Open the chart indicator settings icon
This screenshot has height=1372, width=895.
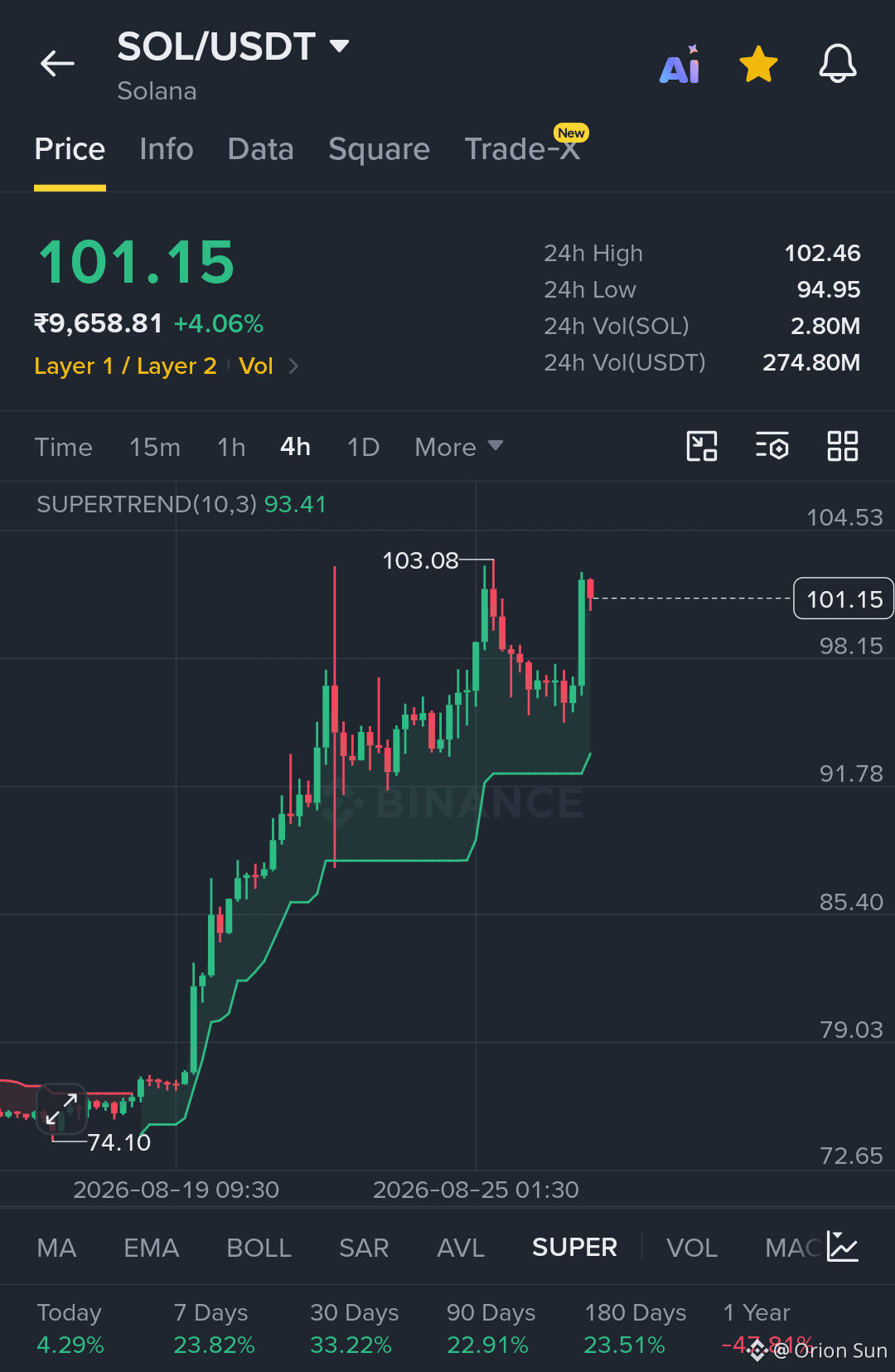[x=772, y=446]
